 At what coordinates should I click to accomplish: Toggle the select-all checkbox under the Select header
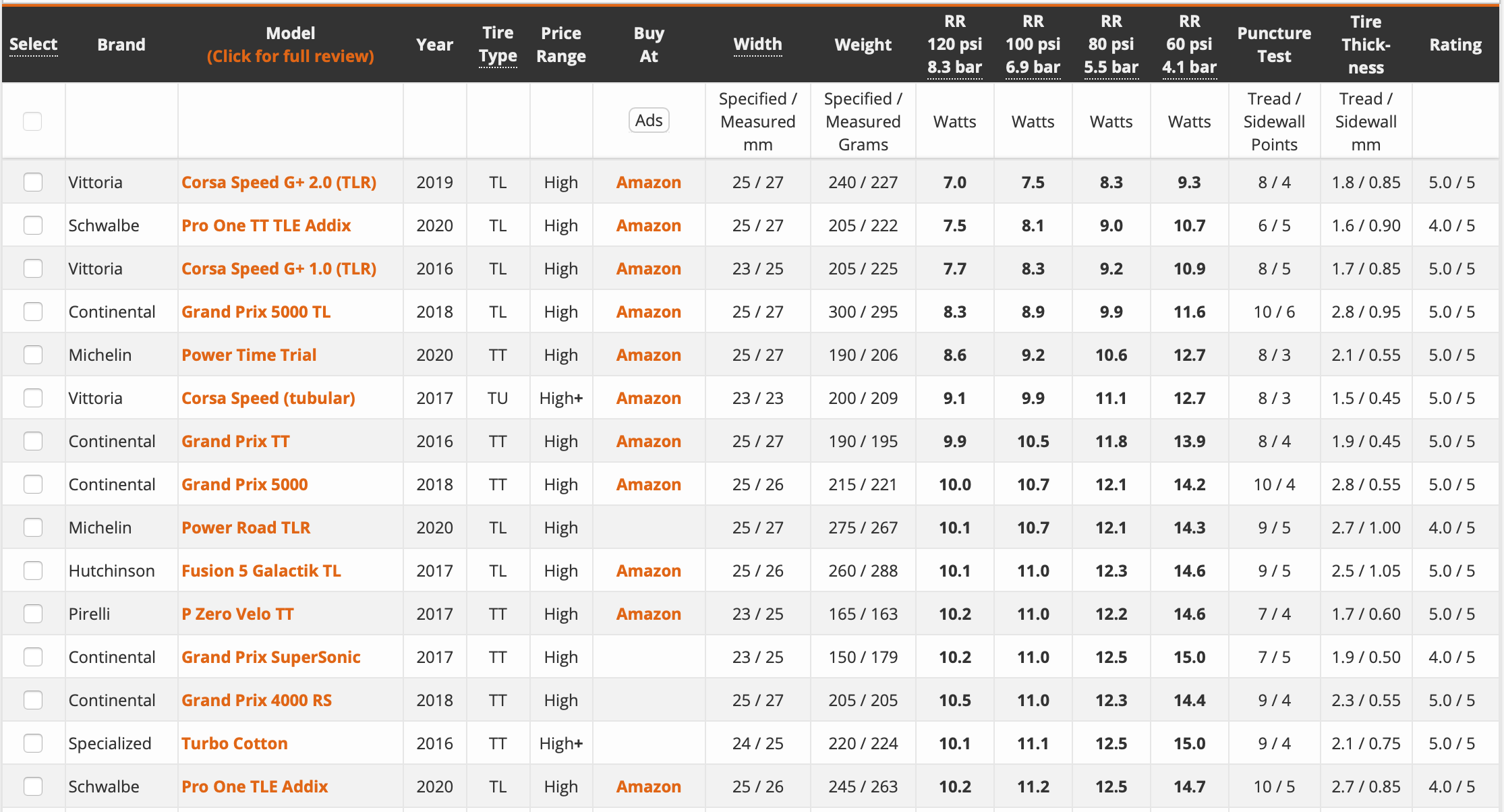click(32, 121)
